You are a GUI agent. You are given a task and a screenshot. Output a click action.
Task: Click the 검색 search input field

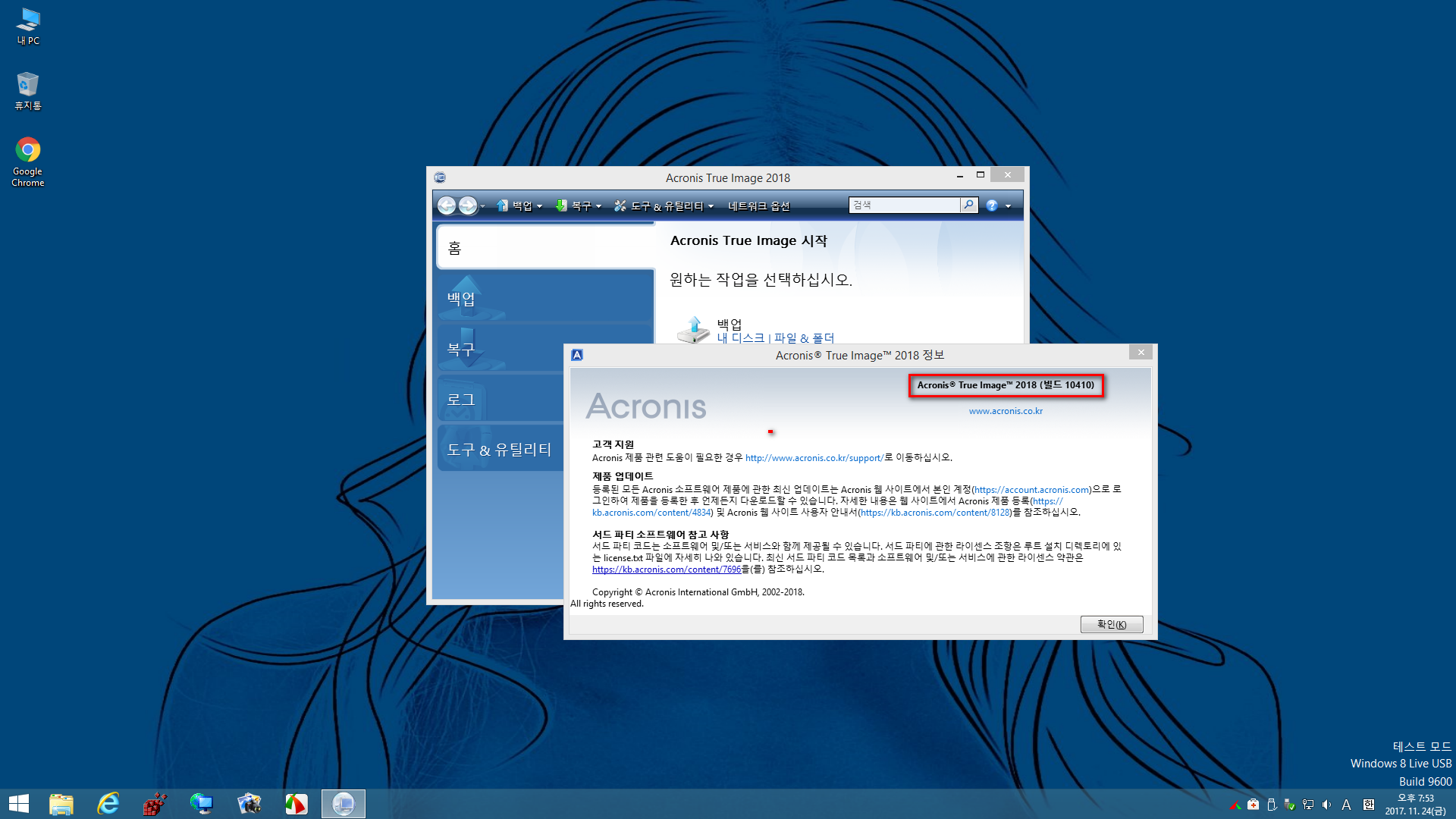point(905,205)
